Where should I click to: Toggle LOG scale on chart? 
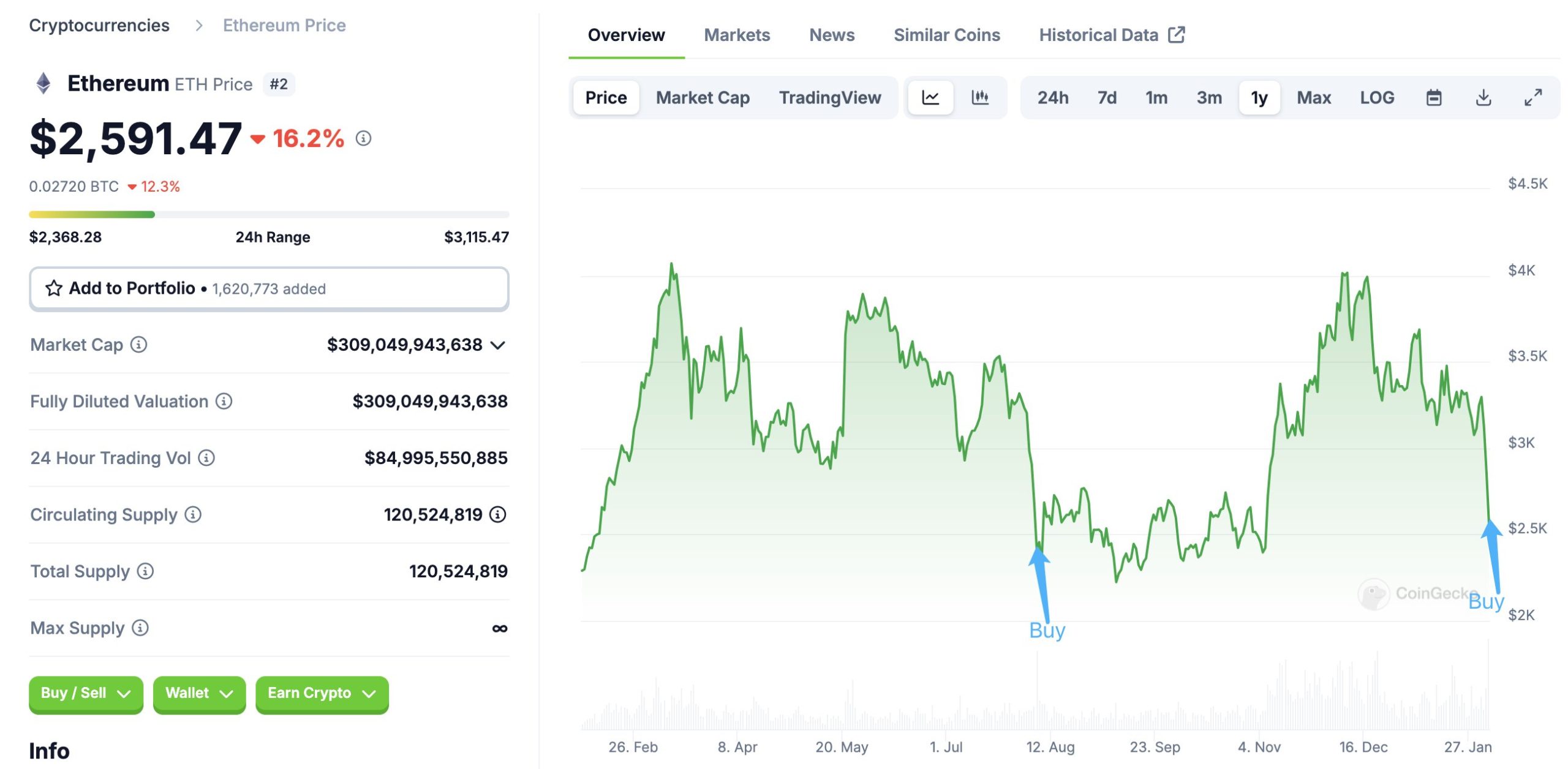1376,97
